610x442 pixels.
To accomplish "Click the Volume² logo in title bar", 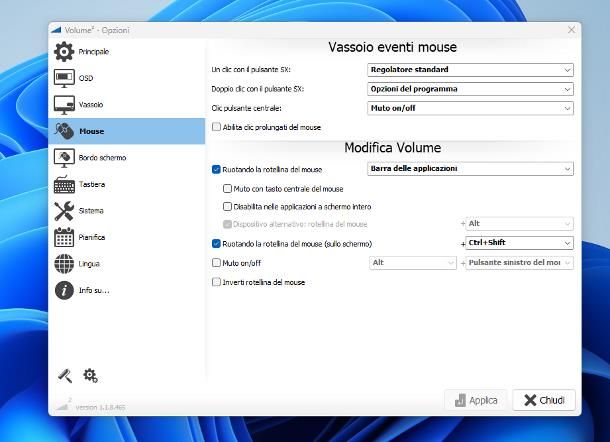I will (56, 30).
